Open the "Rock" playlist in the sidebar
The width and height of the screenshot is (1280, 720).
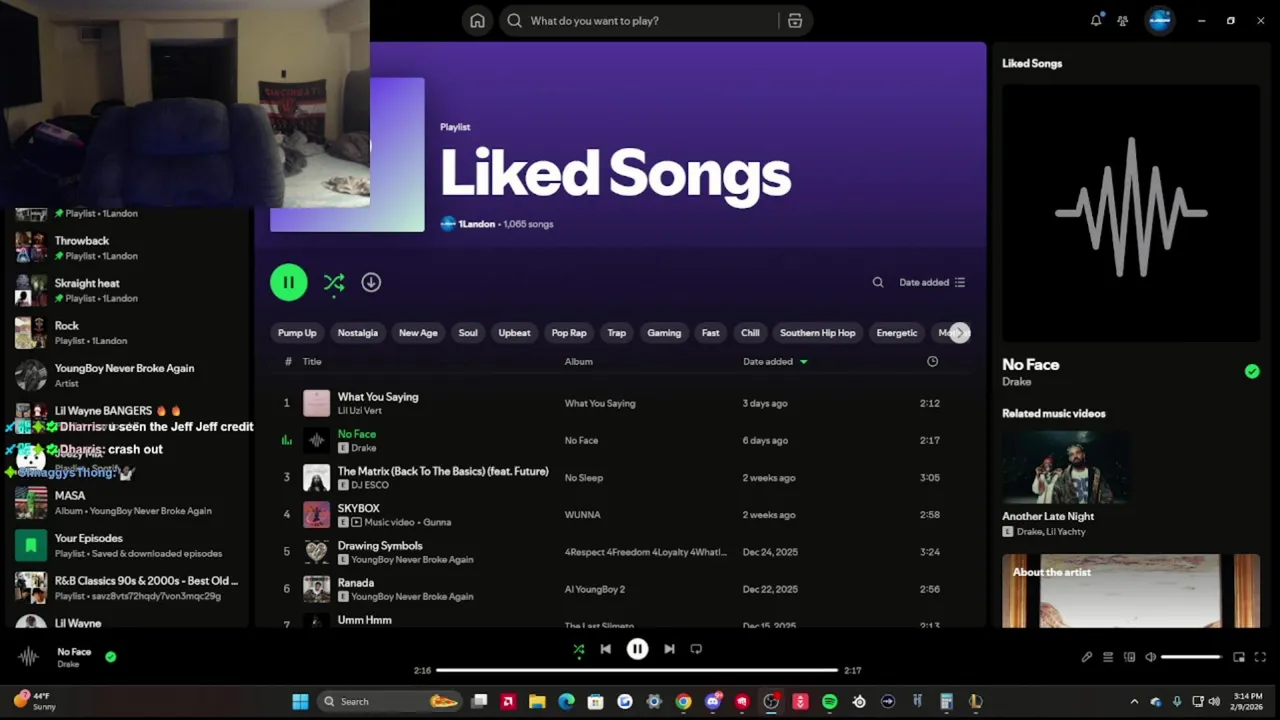click(x=125, y=333)
